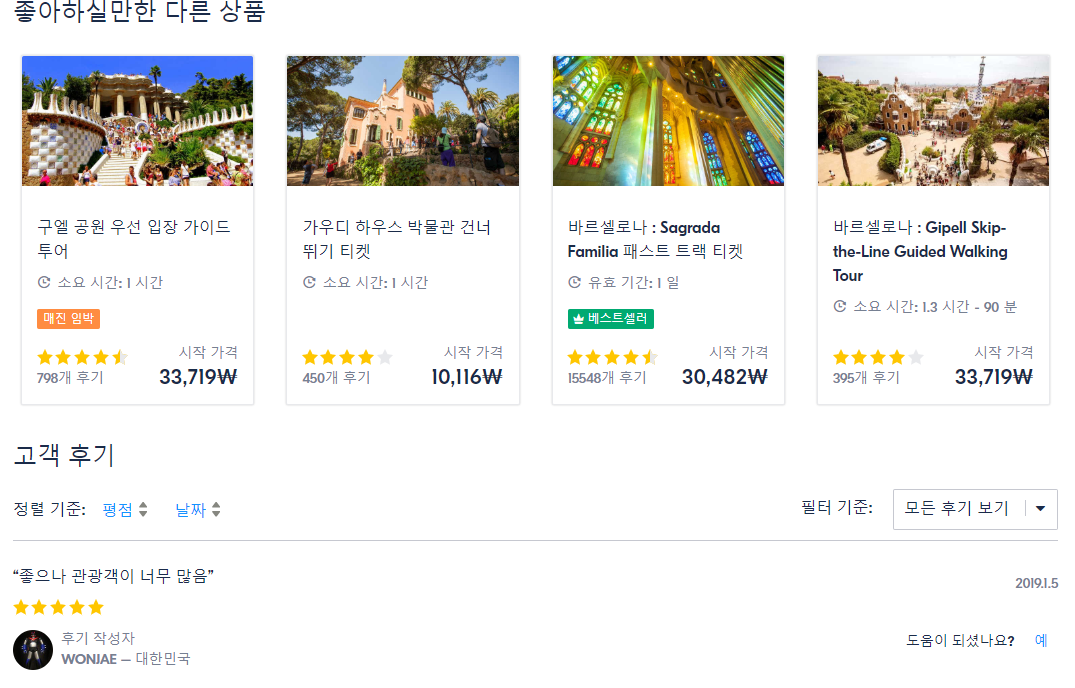Open the 모든 후기 보기 filter dropdown
Screen dimensions: 1075x688
pos(975,509)
